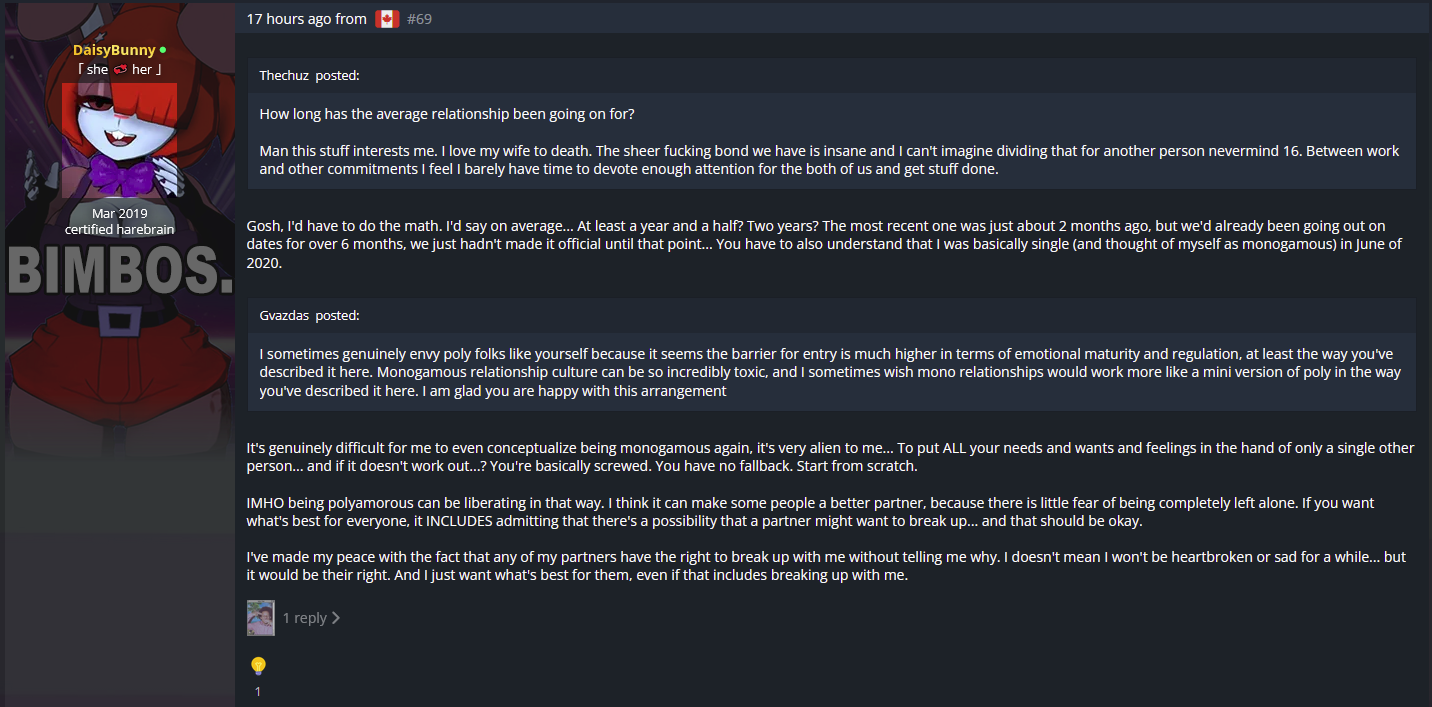Click the quoted username Thechuz
This screenshot has width=1432, height=707.
point(283,75)
